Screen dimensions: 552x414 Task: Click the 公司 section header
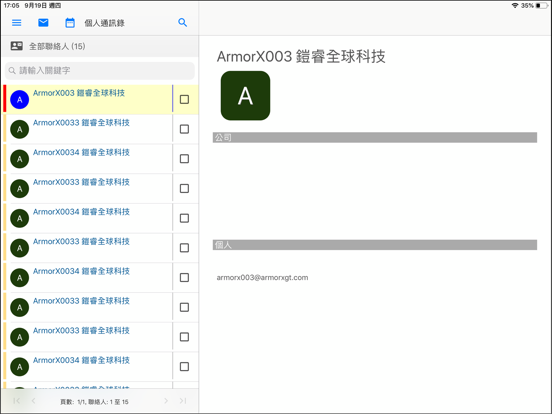click(375, 137)
